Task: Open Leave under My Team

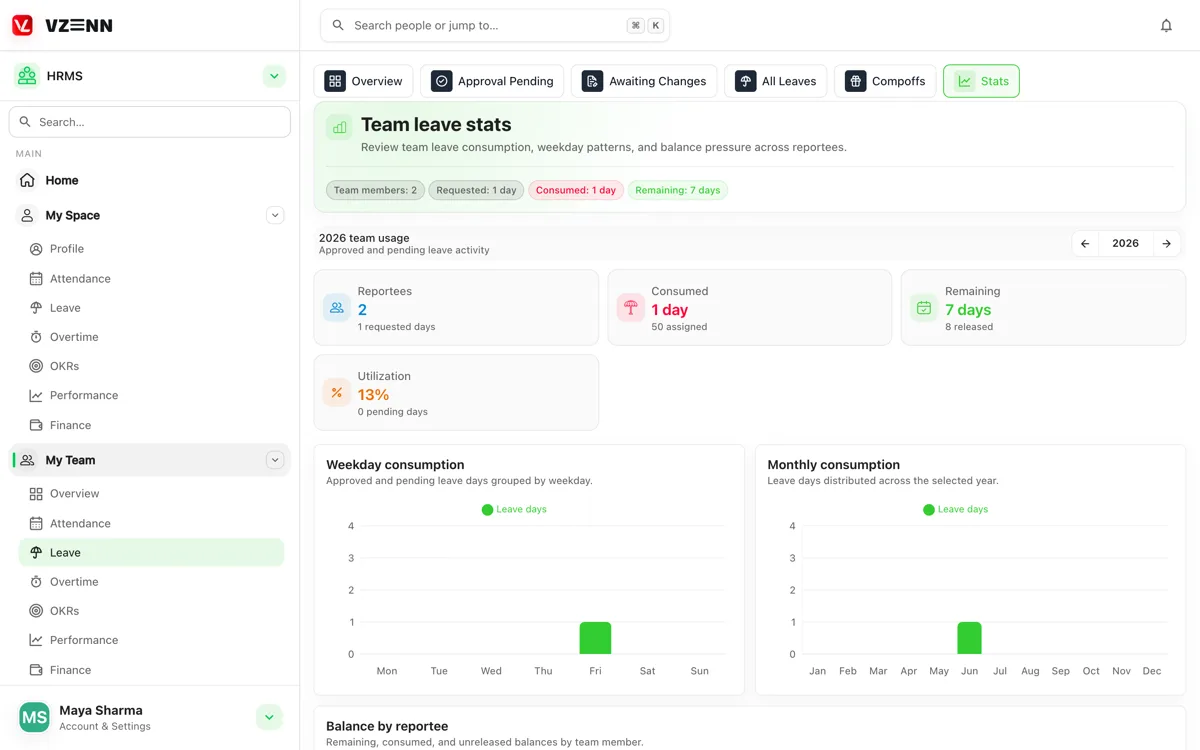Action: pos(151,552)
